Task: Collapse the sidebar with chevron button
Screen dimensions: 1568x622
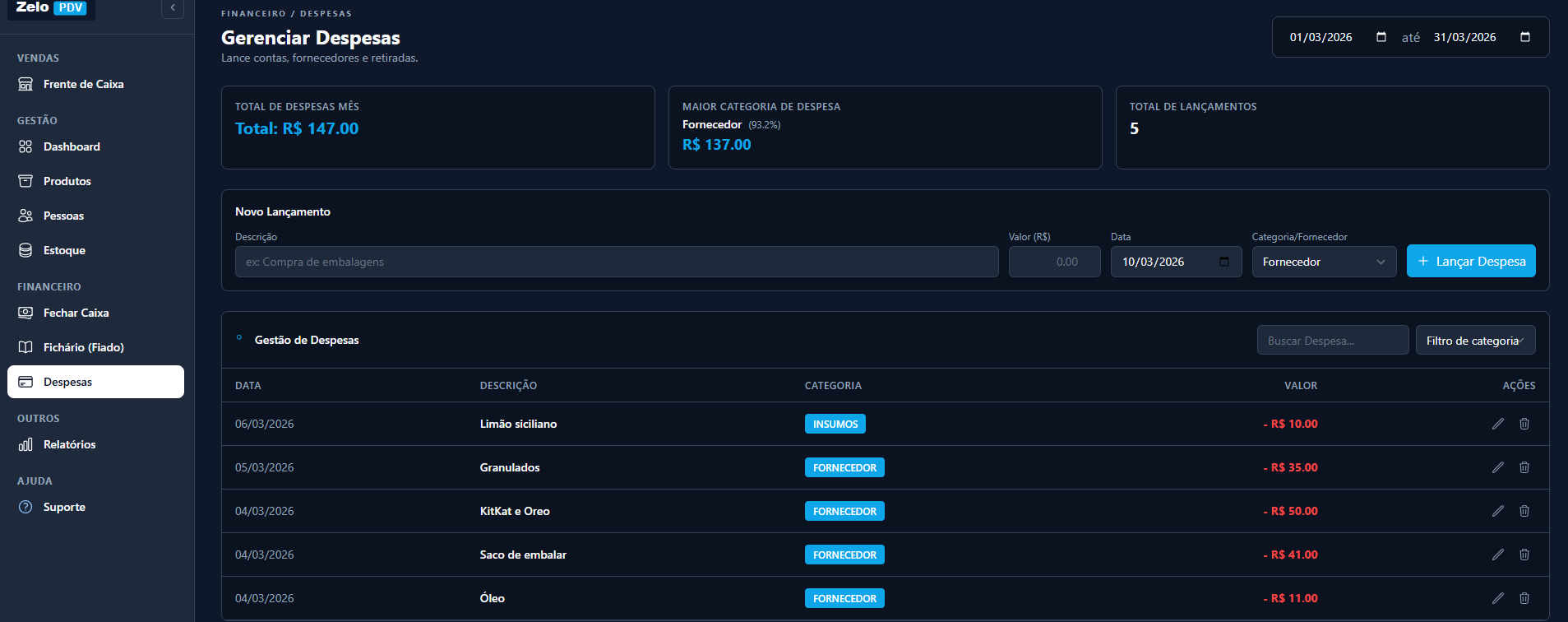Action: point(173,7)
